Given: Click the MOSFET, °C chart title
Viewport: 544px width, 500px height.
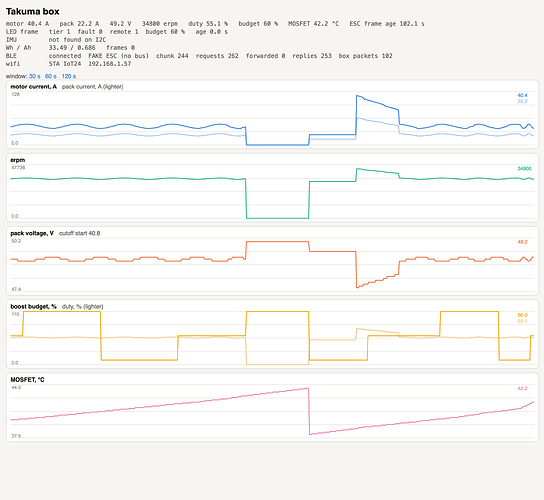Looking at the screenshot, I should coord(27,380).
